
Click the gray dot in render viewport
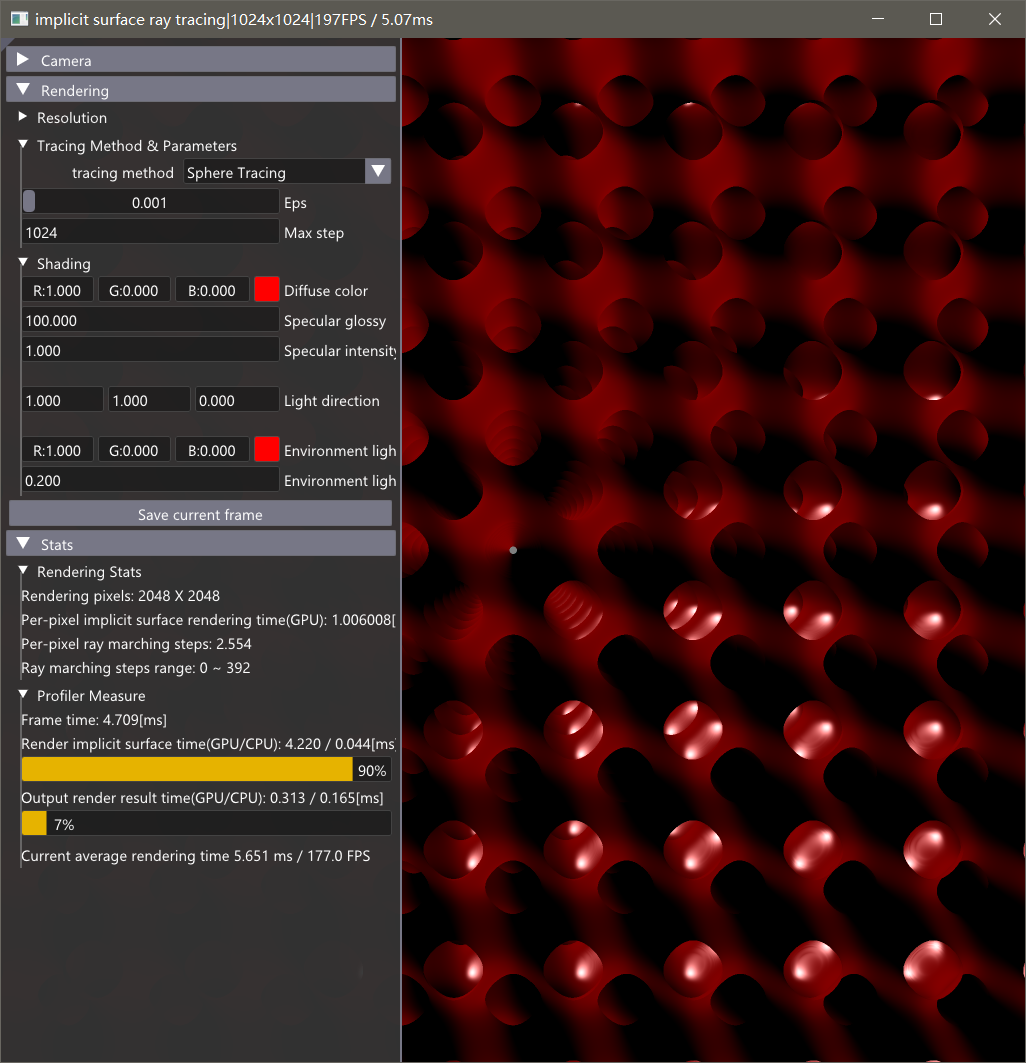513,550
